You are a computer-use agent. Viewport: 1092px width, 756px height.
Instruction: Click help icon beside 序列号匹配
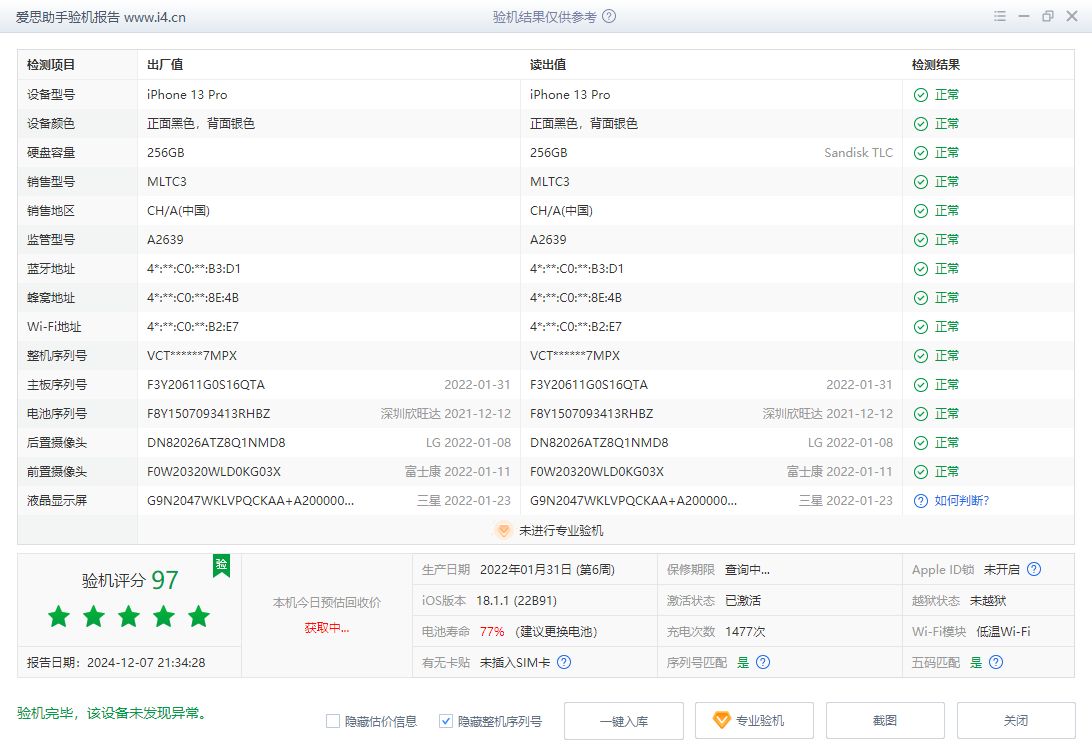761,662
